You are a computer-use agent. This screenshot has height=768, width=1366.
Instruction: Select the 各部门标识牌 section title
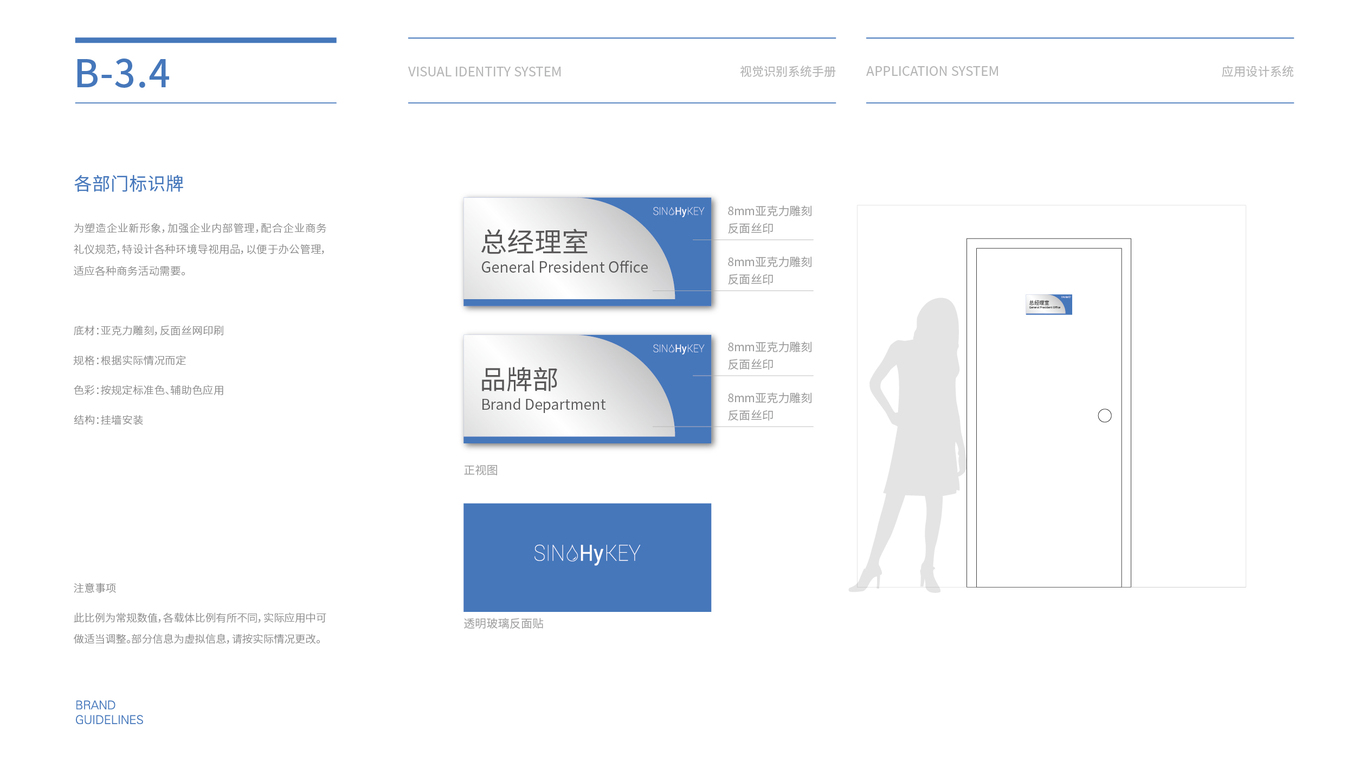click(128, 184)
